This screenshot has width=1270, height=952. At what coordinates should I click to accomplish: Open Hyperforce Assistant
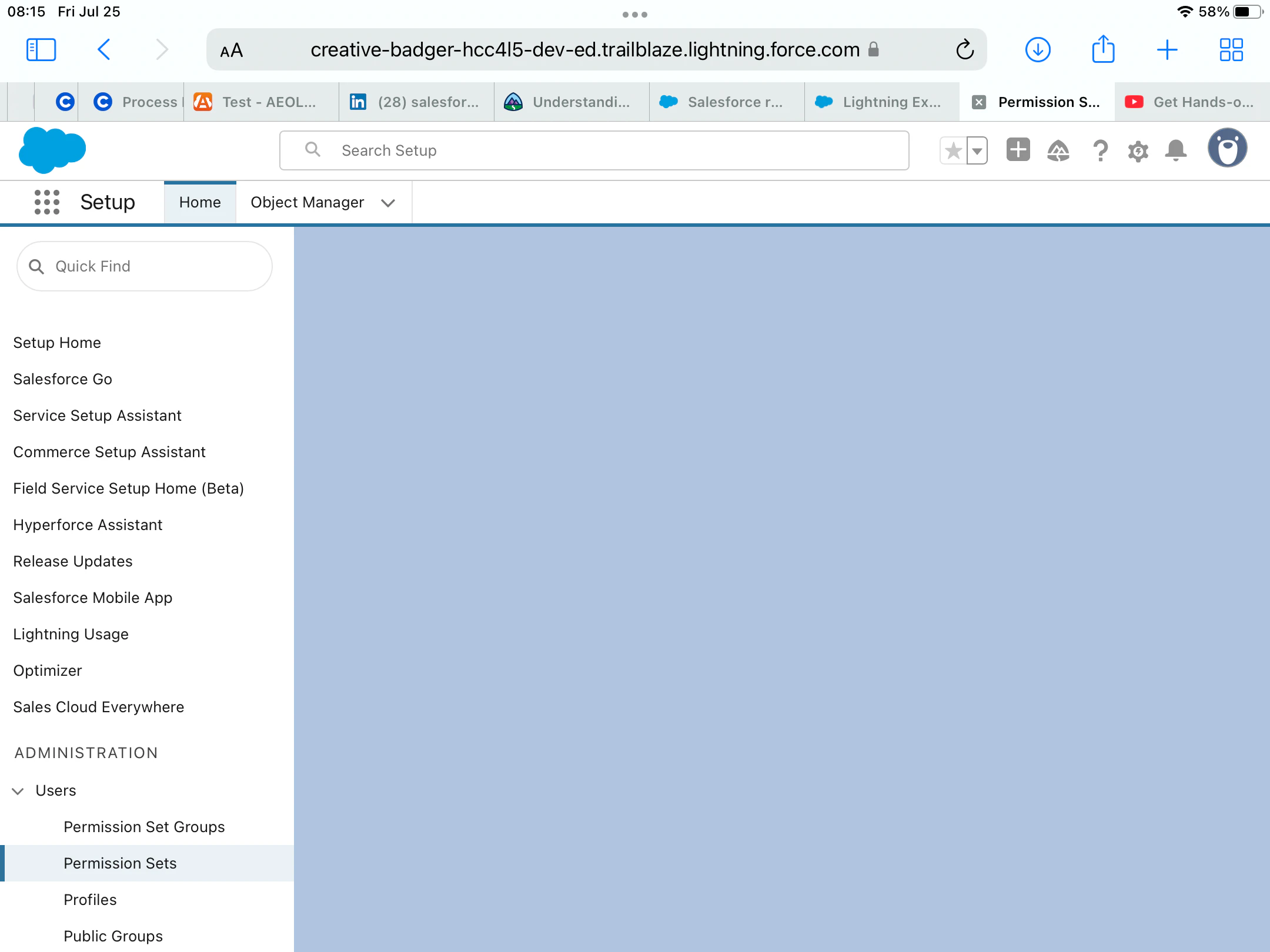tap(88, 525)
